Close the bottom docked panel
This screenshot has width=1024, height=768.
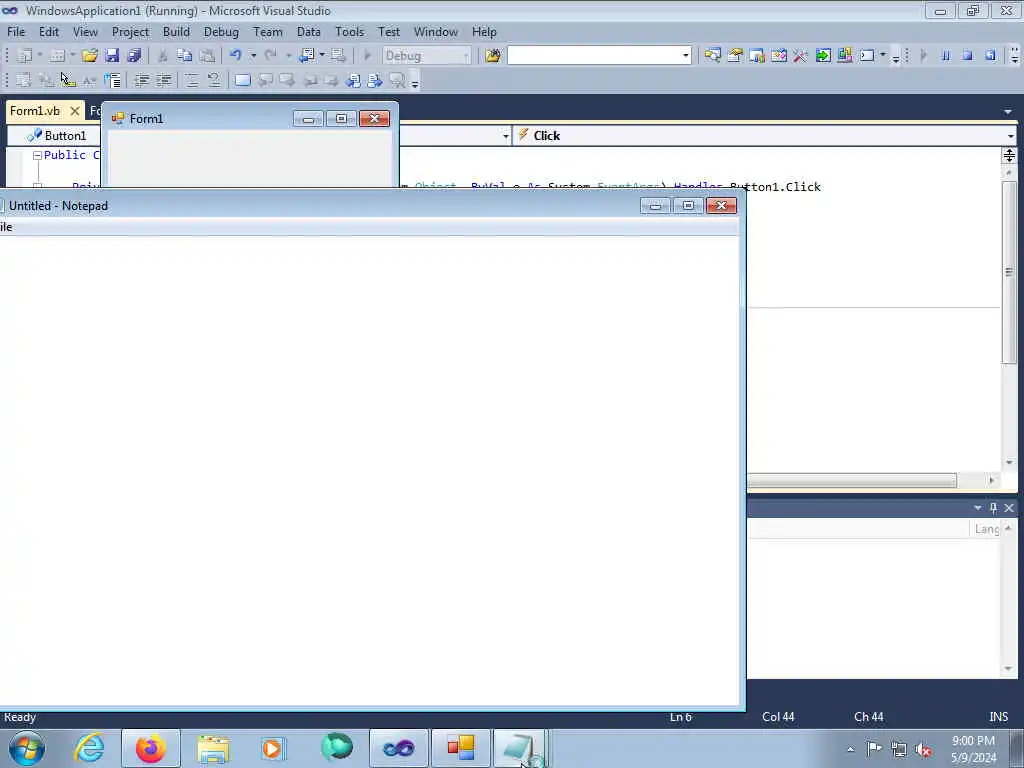tap(1009, 508)
